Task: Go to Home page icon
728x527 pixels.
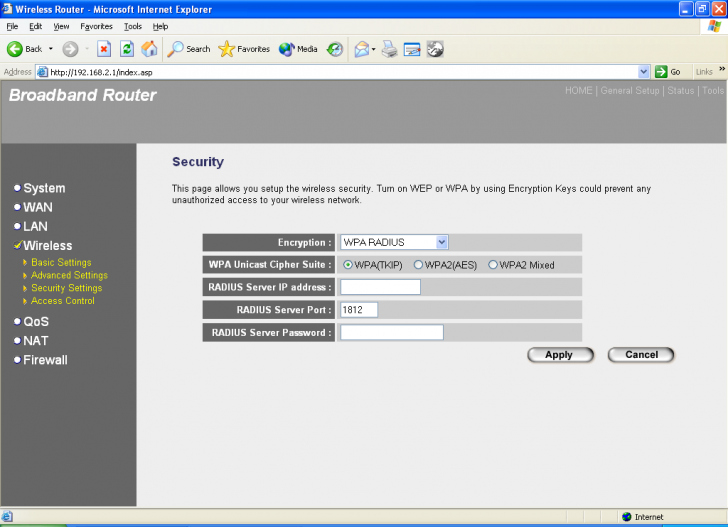Action: tap(149, 48)
